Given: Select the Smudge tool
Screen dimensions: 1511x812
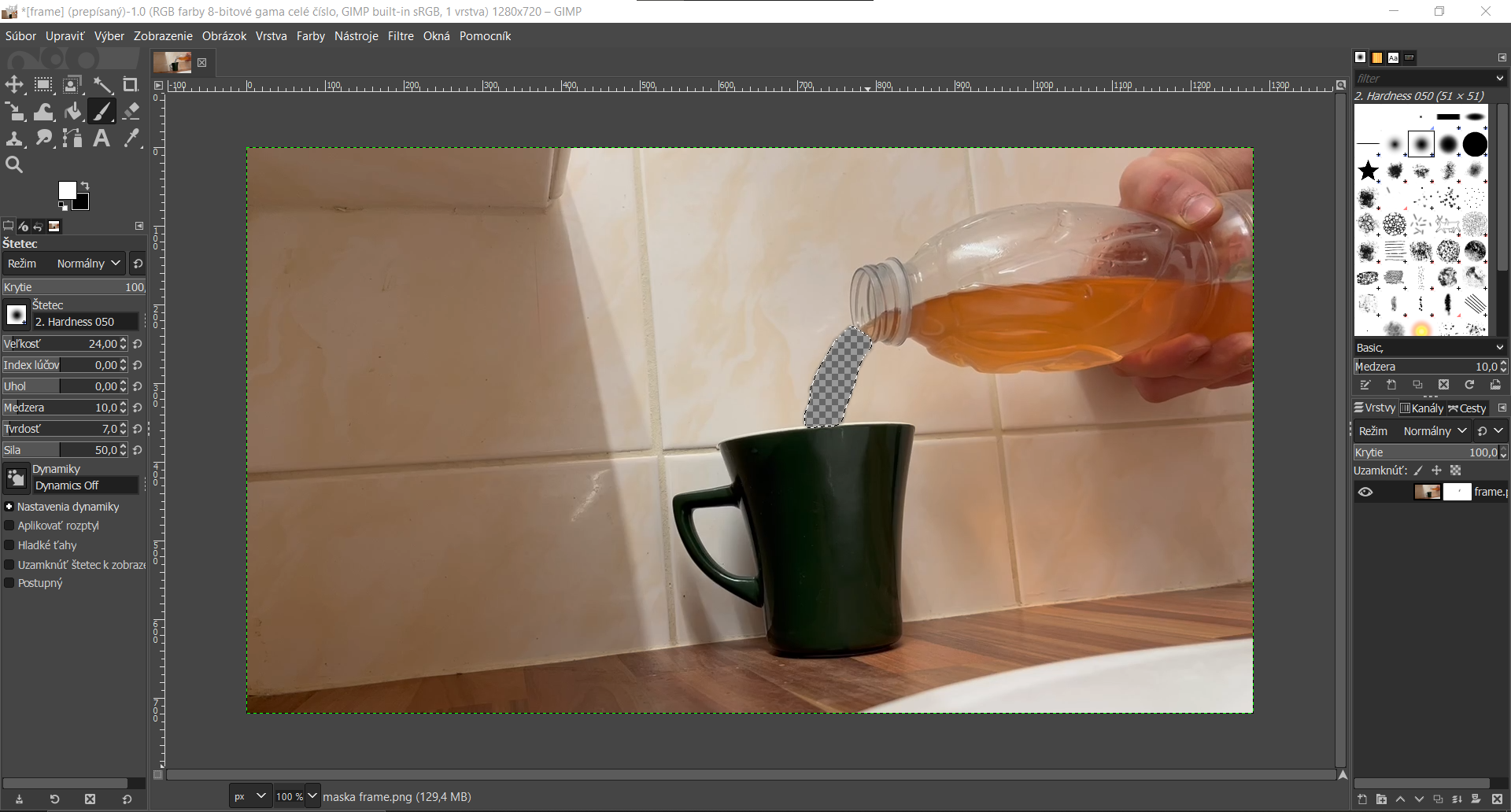Looking at the screenshot, I should tap(43, 138).
